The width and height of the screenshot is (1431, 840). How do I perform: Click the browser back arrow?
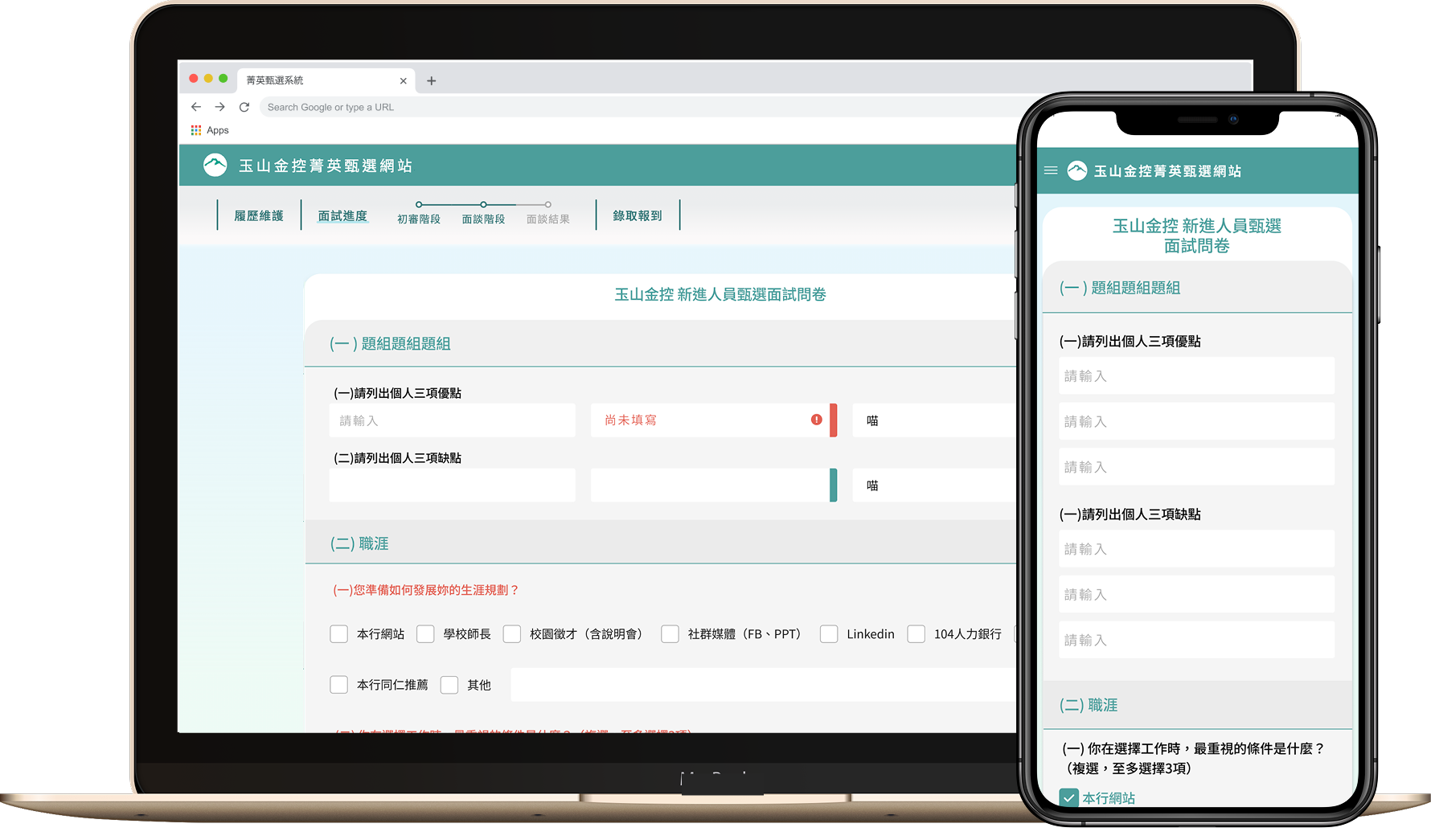tap(196, 107)
